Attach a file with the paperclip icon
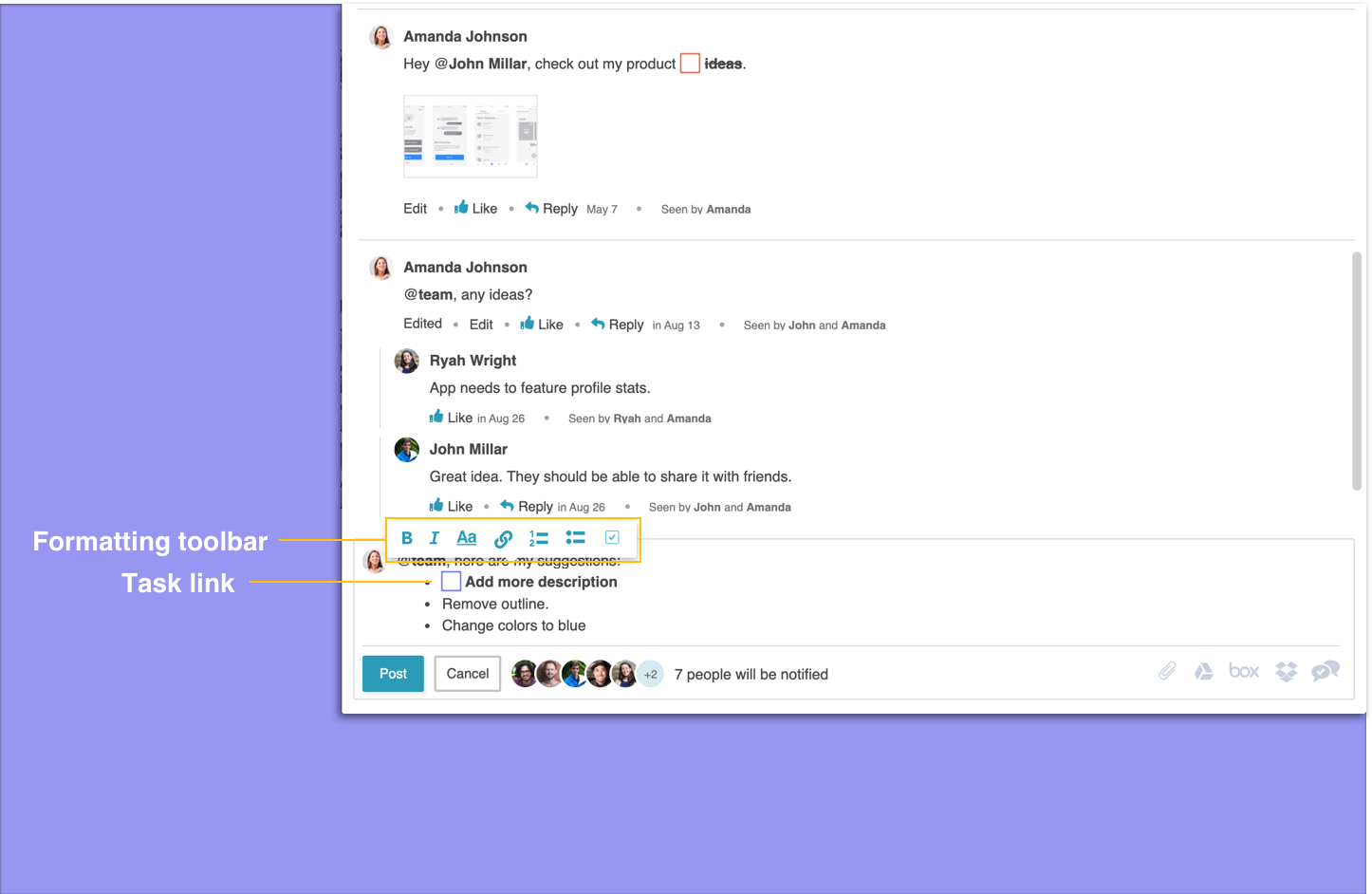Viewport: 1372px width, 894px height. 1167,672
